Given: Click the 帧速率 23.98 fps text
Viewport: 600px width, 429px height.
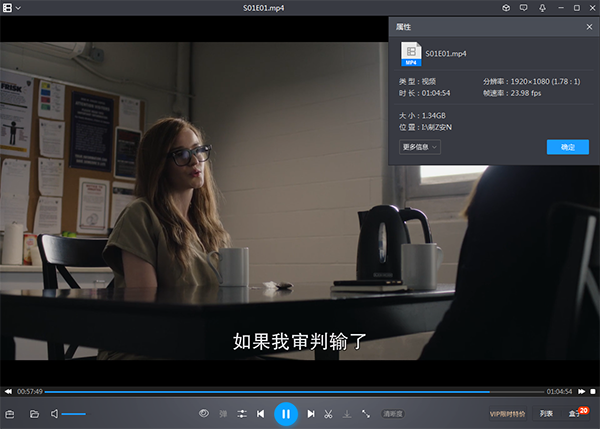Looking at the screenshot, I should [x=512, y=93].
